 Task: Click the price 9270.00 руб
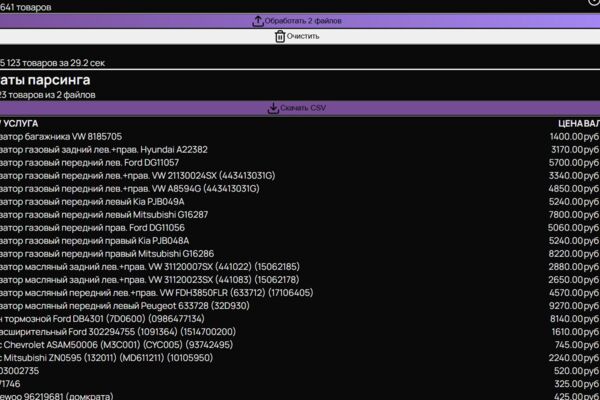[574, 306]
